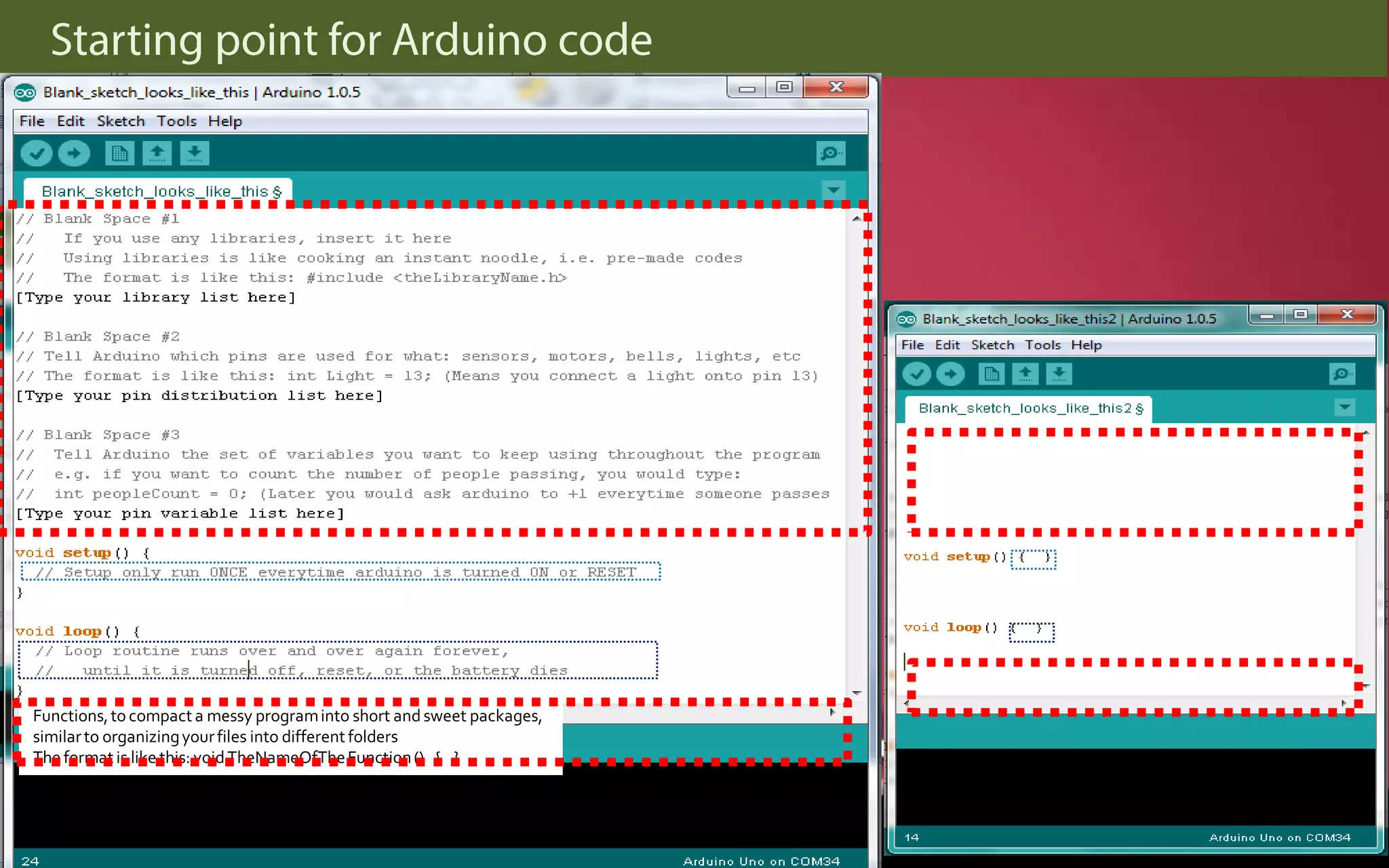Expand tab dropdown arrow in left window
The width and height of the screenshot is (1389, 868).
(834, 190)
